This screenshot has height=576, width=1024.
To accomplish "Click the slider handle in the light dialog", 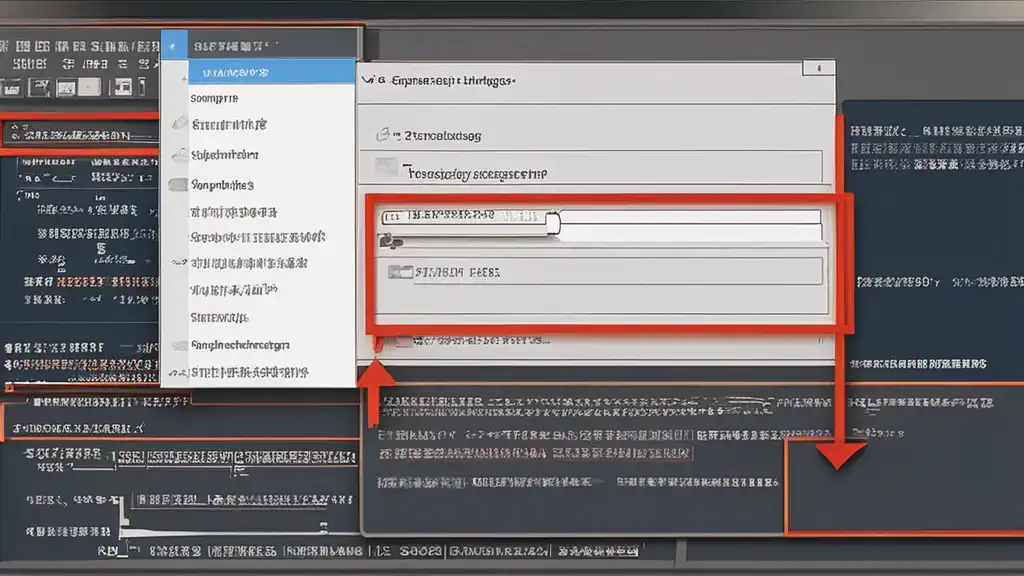I will 553,223.
